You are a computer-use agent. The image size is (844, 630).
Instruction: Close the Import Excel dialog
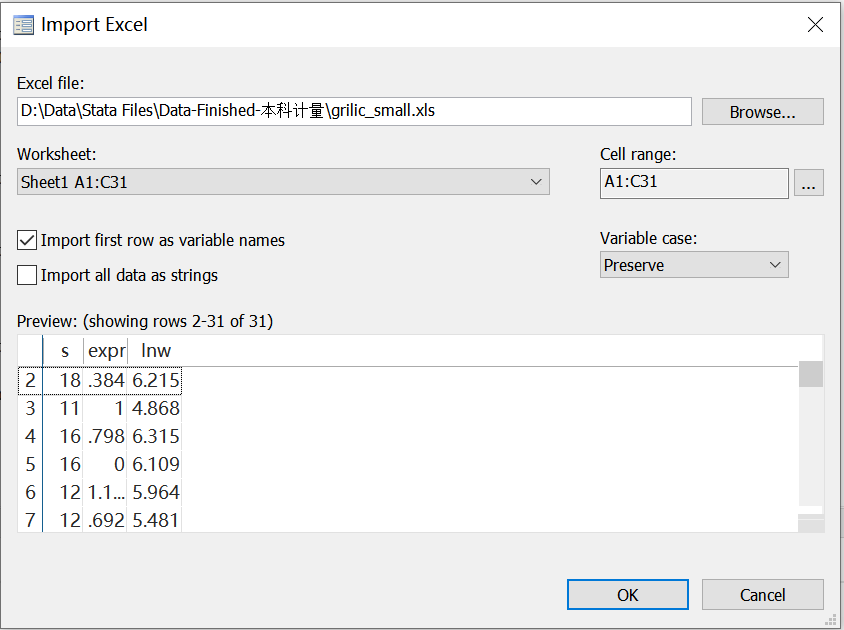coord(815,24)
